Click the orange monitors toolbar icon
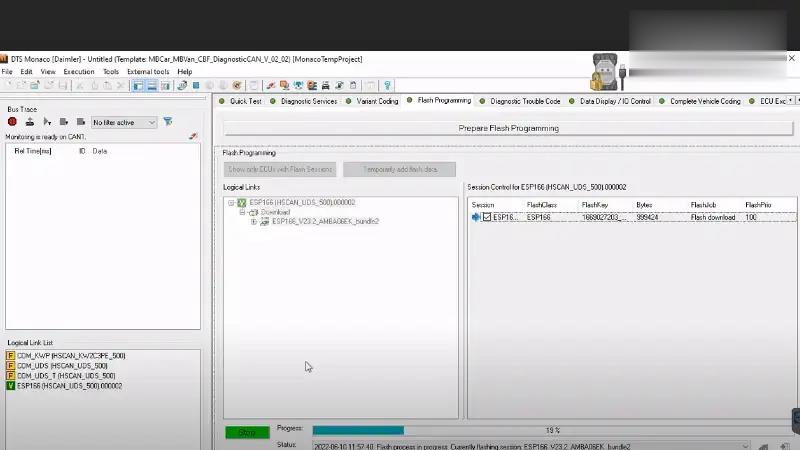The width and height of the screenshot is (800, 450). coord(285,85)
